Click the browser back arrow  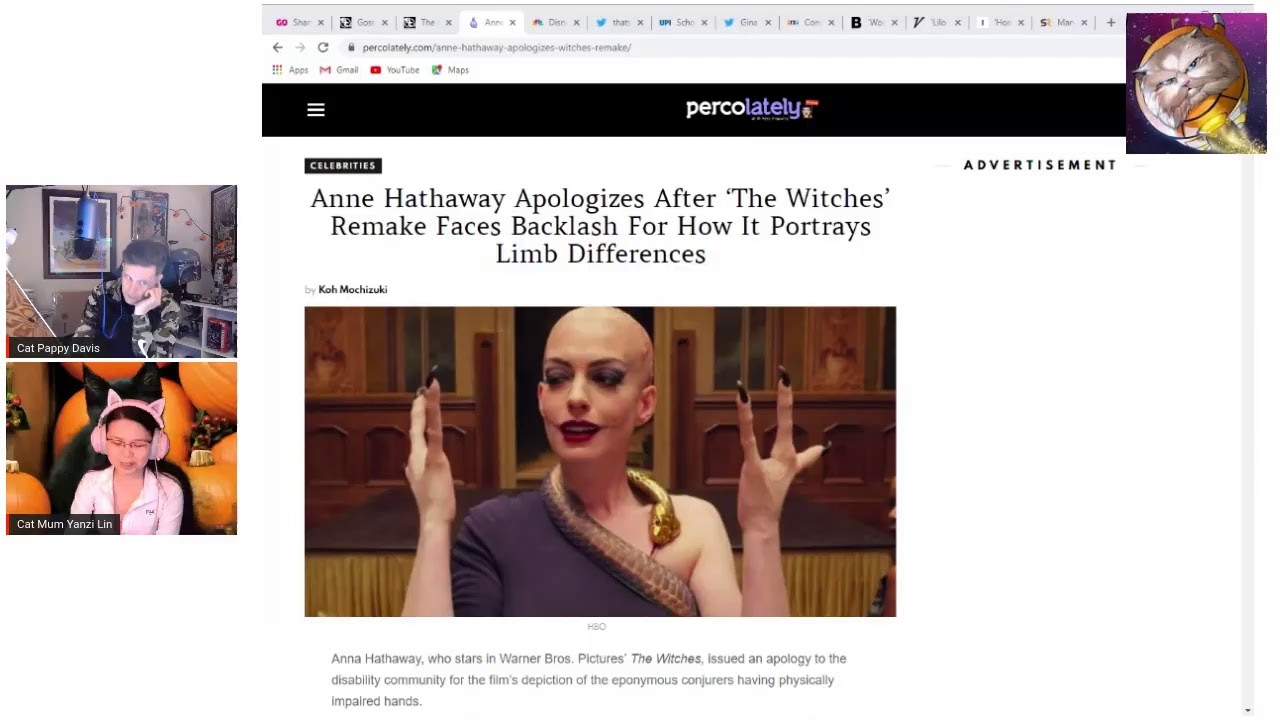click(x=278, y=47)
